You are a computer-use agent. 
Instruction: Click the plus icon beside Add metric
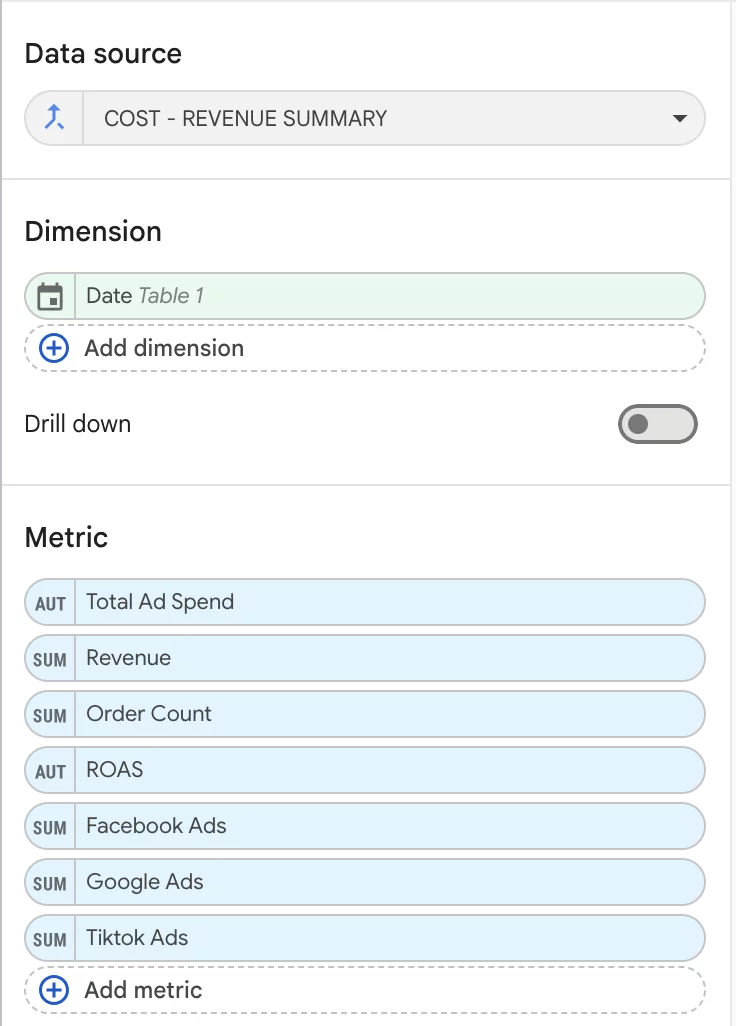(54, 990)
